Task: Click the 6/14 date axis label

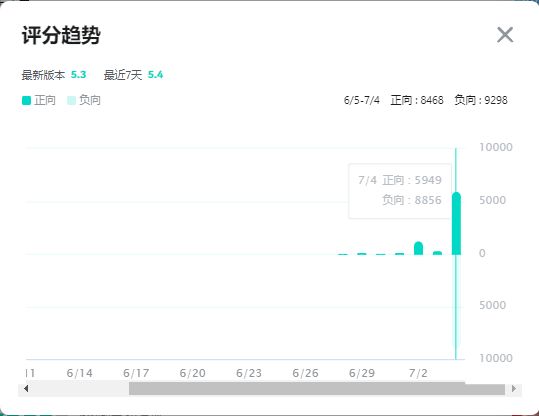Action: point(79,373)
